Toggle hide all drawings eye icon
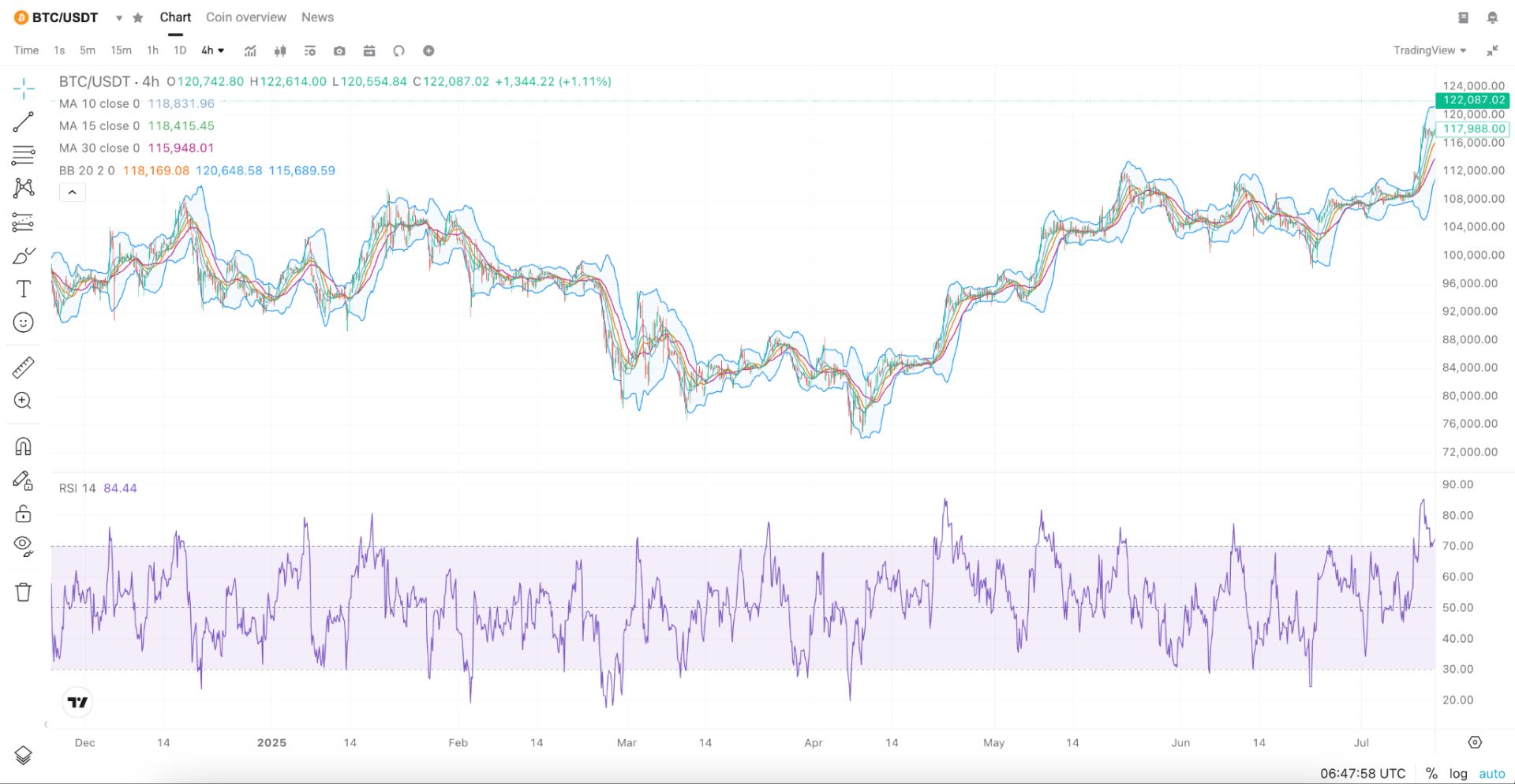 [x=23, y=546]
